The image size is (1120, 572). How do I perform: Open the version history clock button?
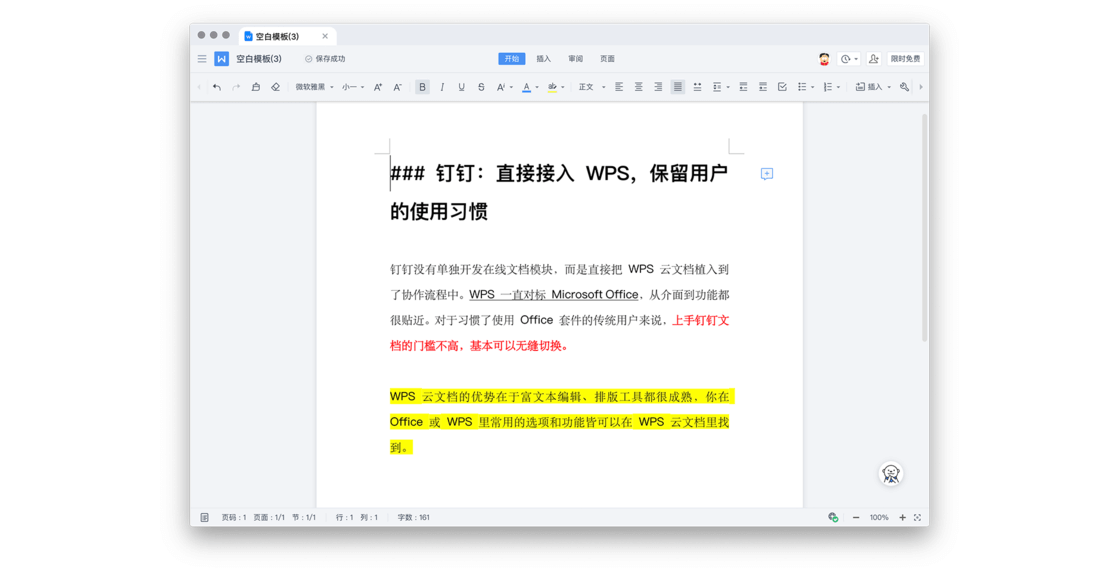click(849, 59)
